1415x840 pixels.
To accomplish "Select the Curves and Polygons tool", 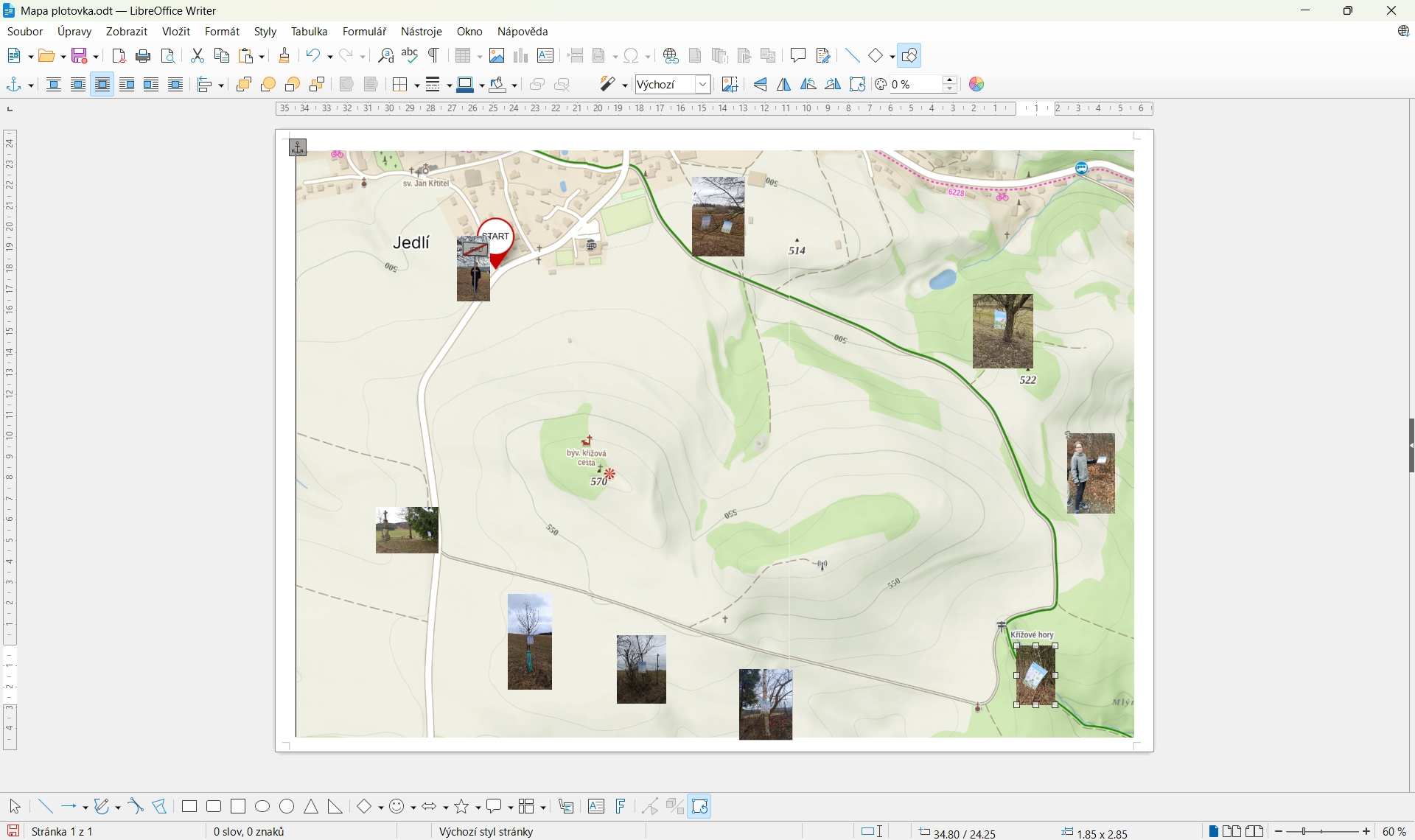I will (x=102, y=806).
